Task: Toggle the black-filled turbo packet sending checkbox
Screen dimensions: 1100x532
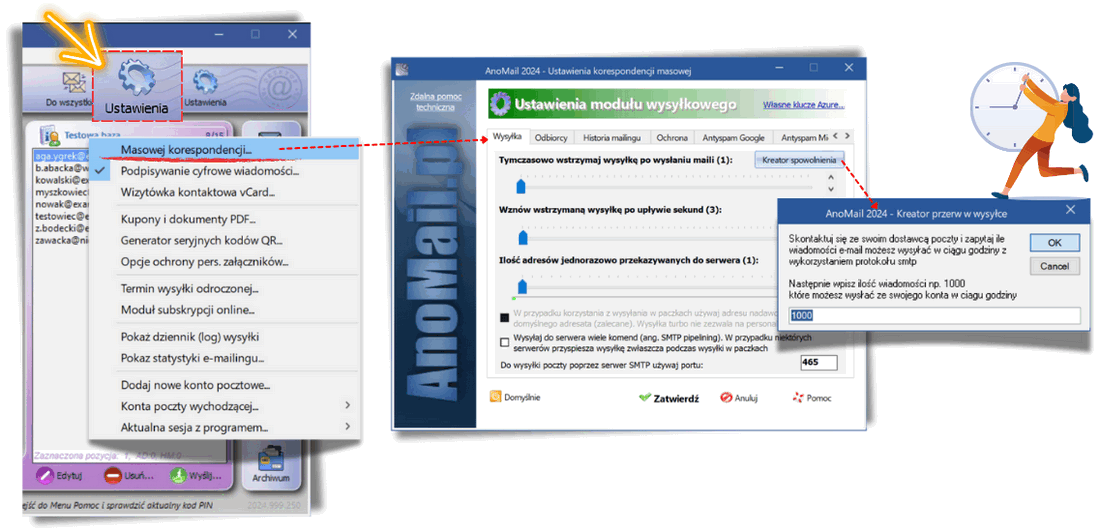Action: (x=504, y=318)
